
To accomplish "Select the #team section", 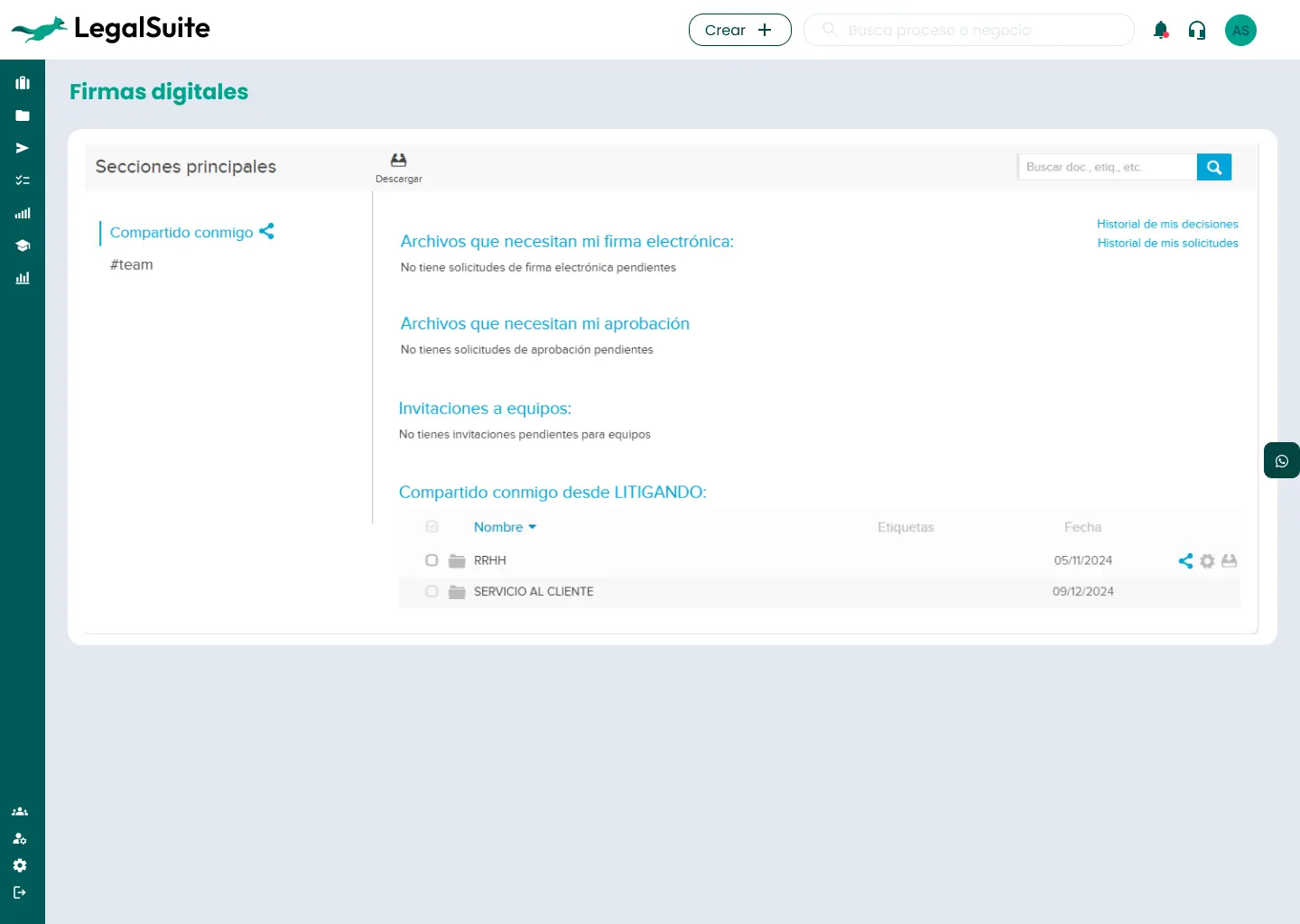I will click(x=132, y=264).
